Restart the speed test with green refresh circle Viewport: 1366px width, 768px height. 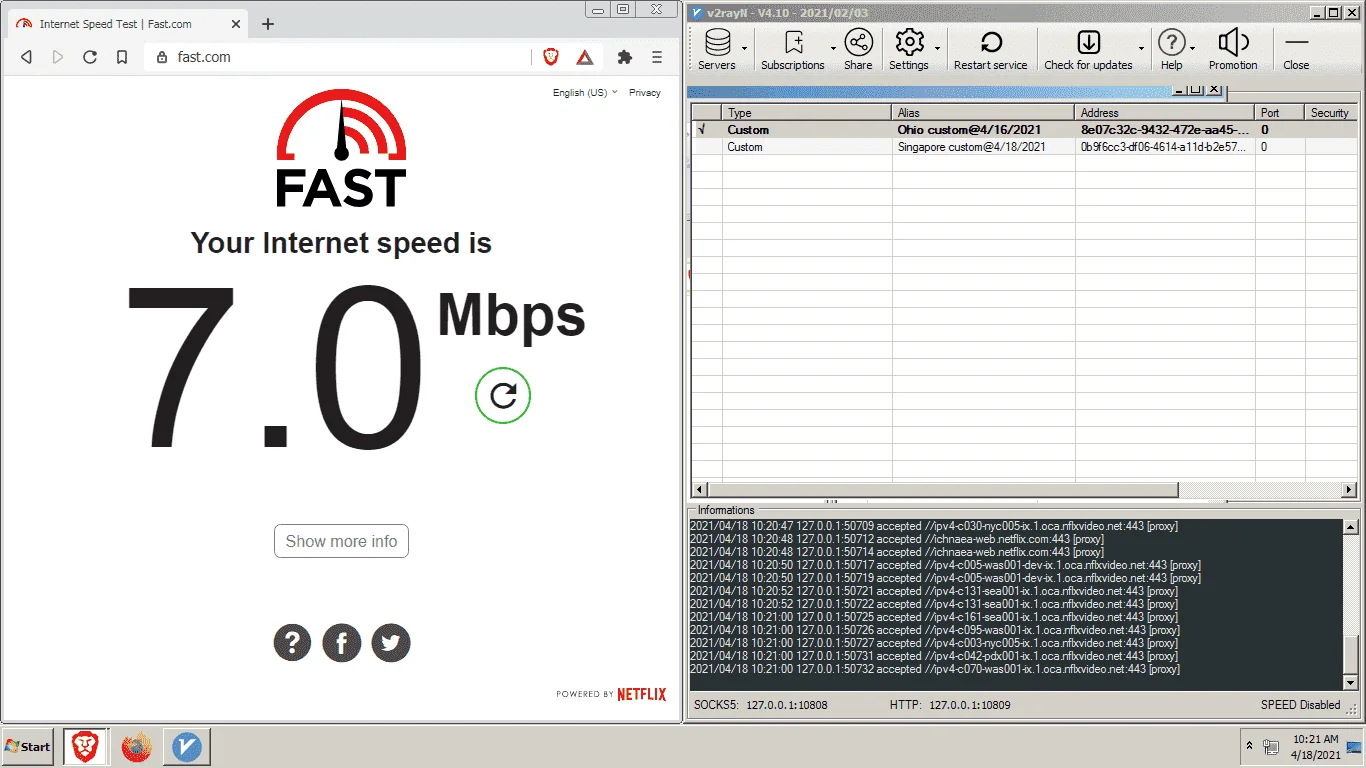(x=503, y=396)
